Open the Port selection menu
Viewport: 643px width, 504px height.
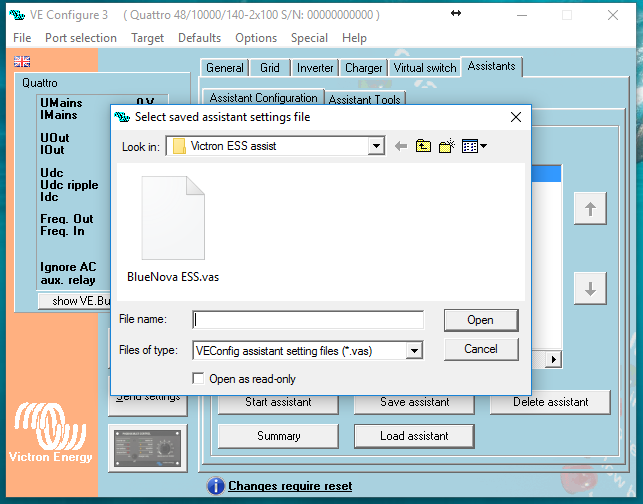[x=81, y=38]
